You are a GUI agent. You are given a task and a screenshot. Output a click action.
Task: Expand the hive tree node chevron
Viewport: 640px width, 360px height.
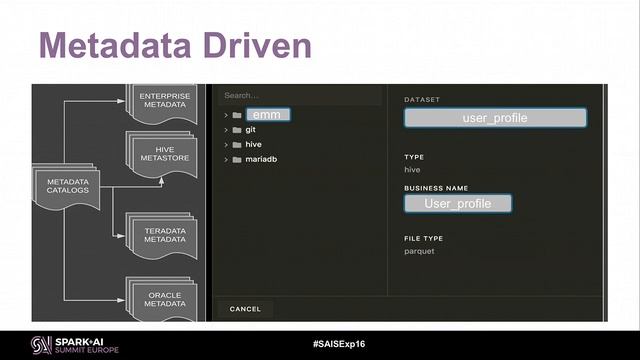pyautogui.click(x=226, y=144)
